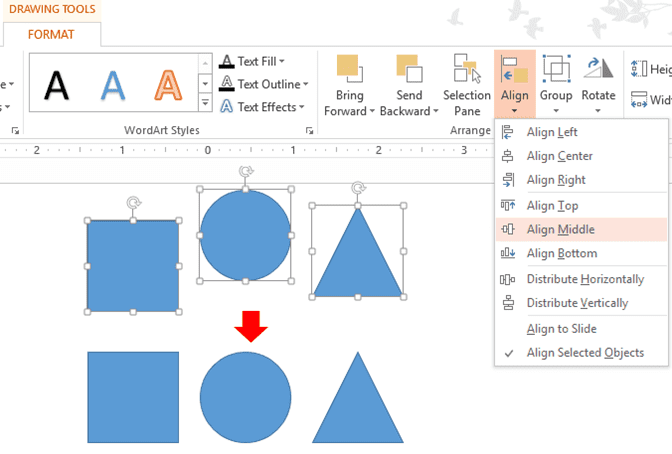
Task: Select Align Center from the menu
Action: pos(581,156)
